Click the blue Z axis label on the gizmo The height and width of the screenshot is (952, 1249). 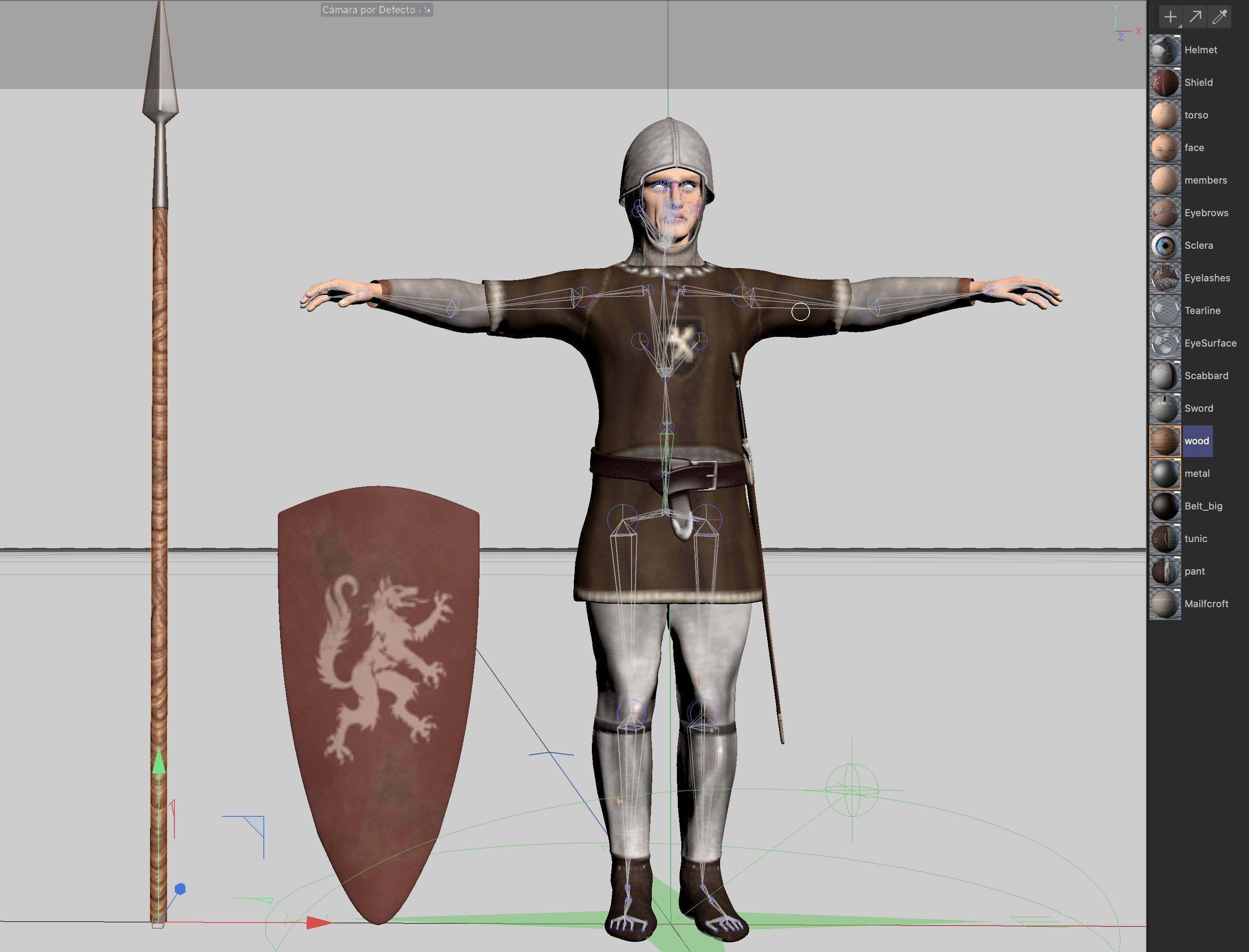coord(1121,37)
